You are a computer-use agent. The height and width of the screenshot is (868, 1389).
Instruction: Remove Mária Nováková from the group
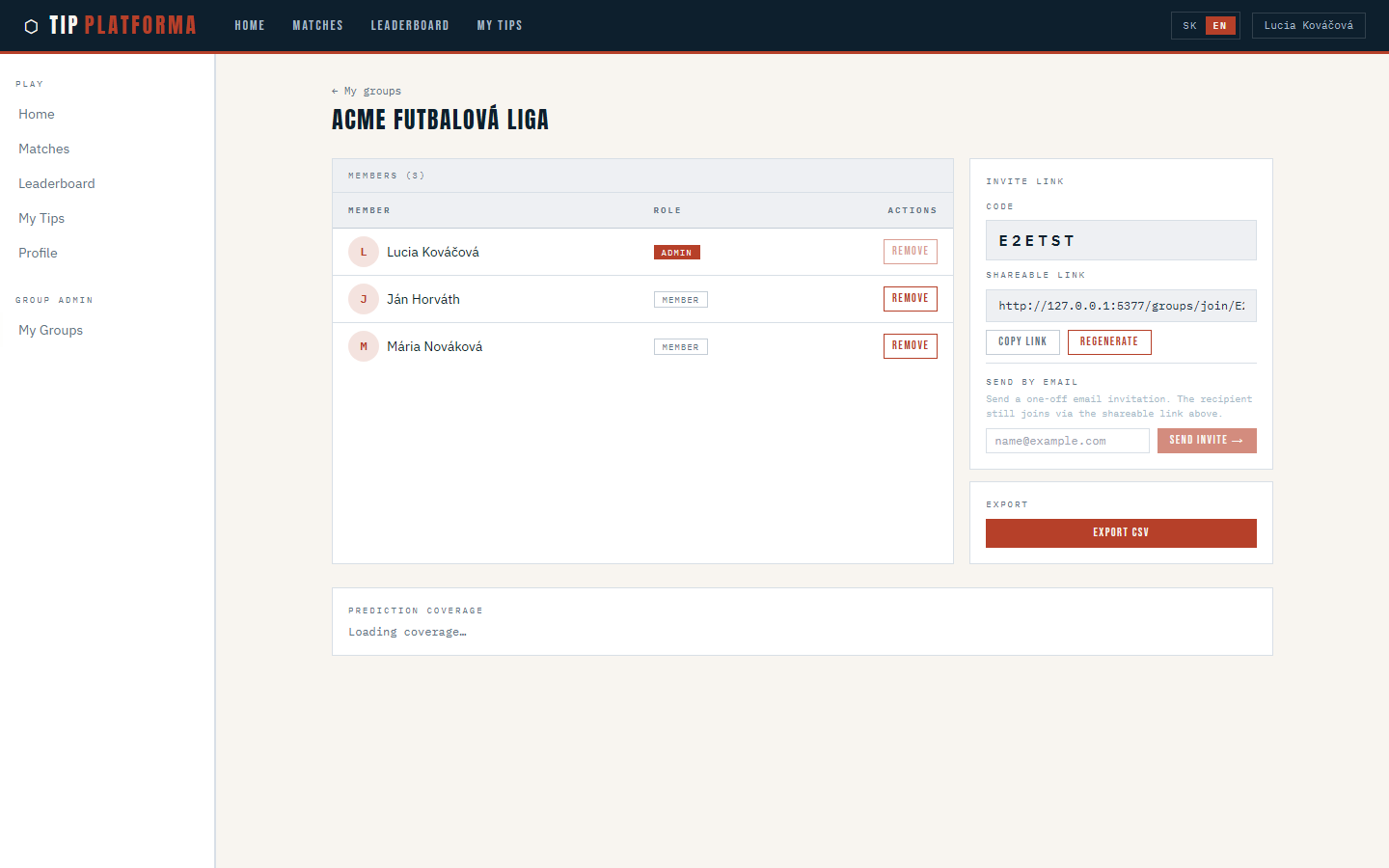point(910,346)
